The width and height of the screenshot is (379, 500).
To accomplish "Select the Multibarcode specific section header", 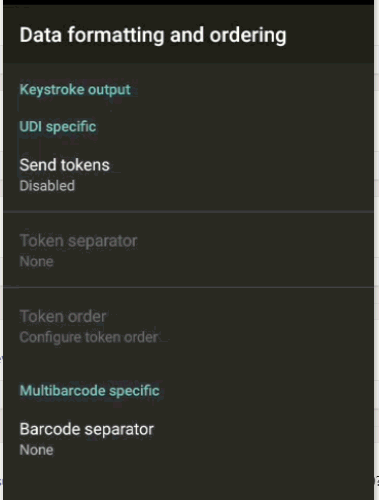I will click(x=90, y=391).
